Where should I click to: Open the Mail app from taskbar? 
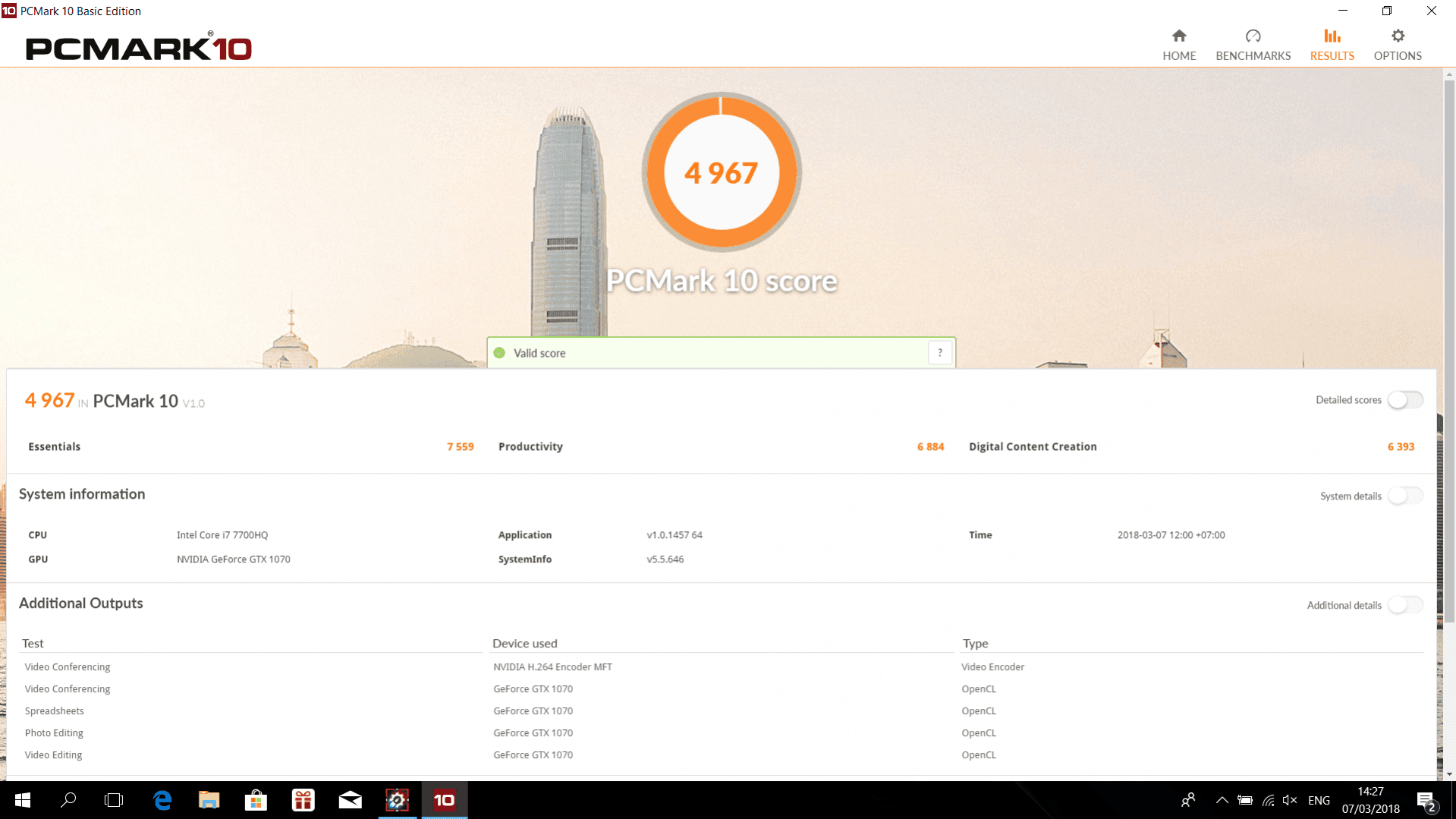(351, 800)
